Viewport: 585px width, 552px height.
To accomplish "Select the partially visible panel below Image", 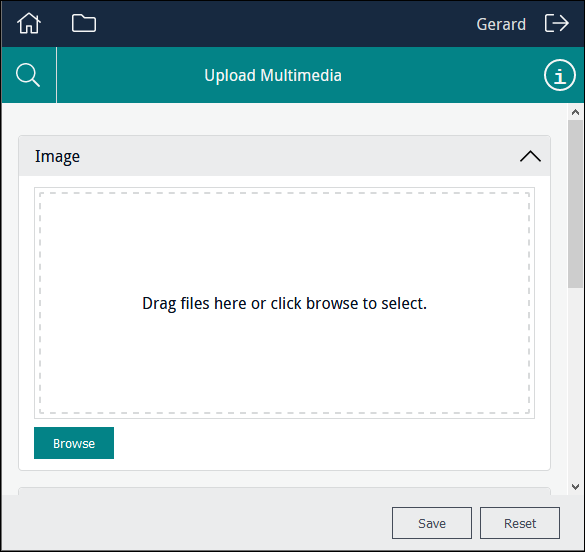I will point(284,491).
